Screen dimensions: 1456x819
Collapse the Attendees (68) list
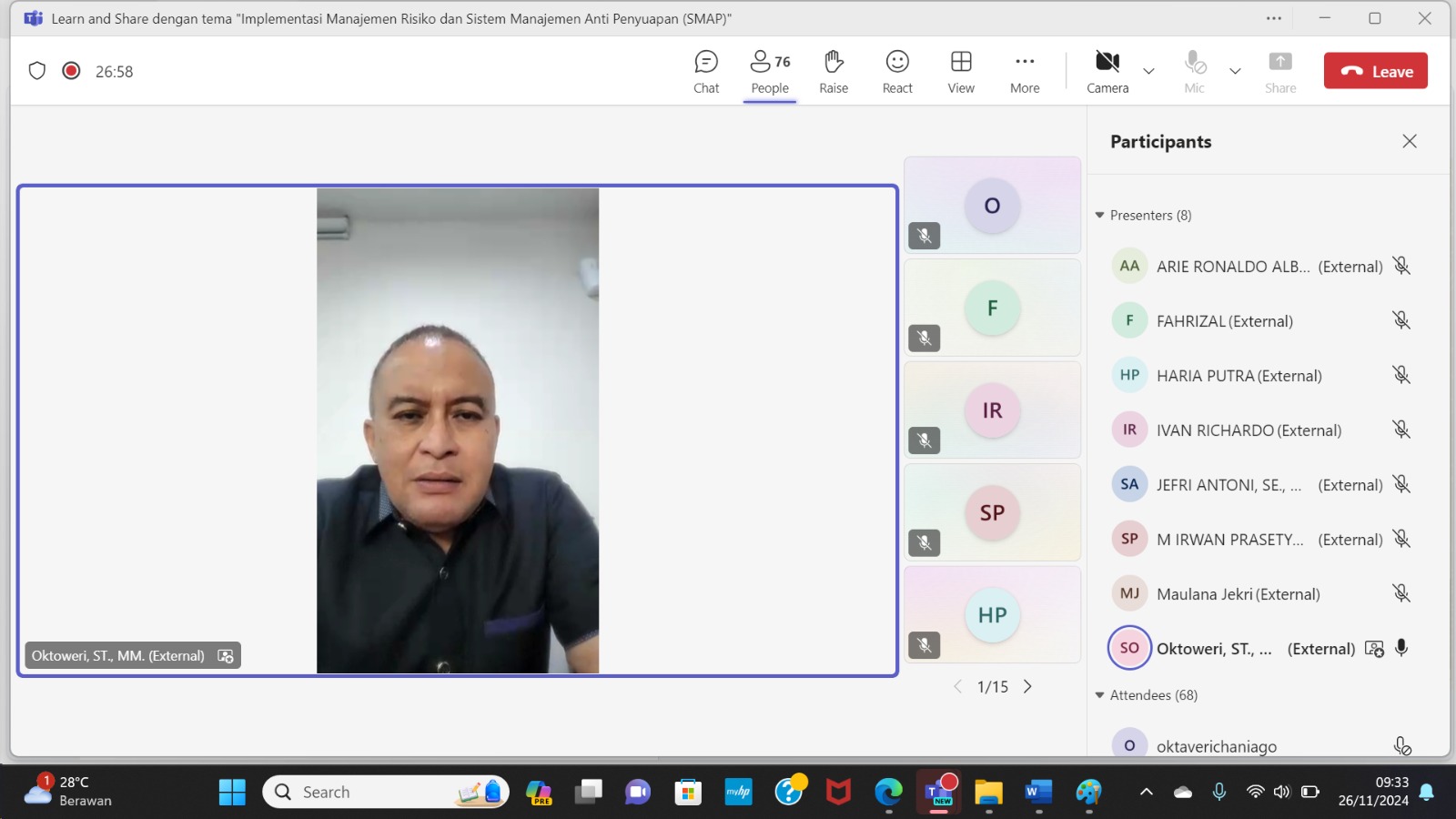[x=1100, y=695]
